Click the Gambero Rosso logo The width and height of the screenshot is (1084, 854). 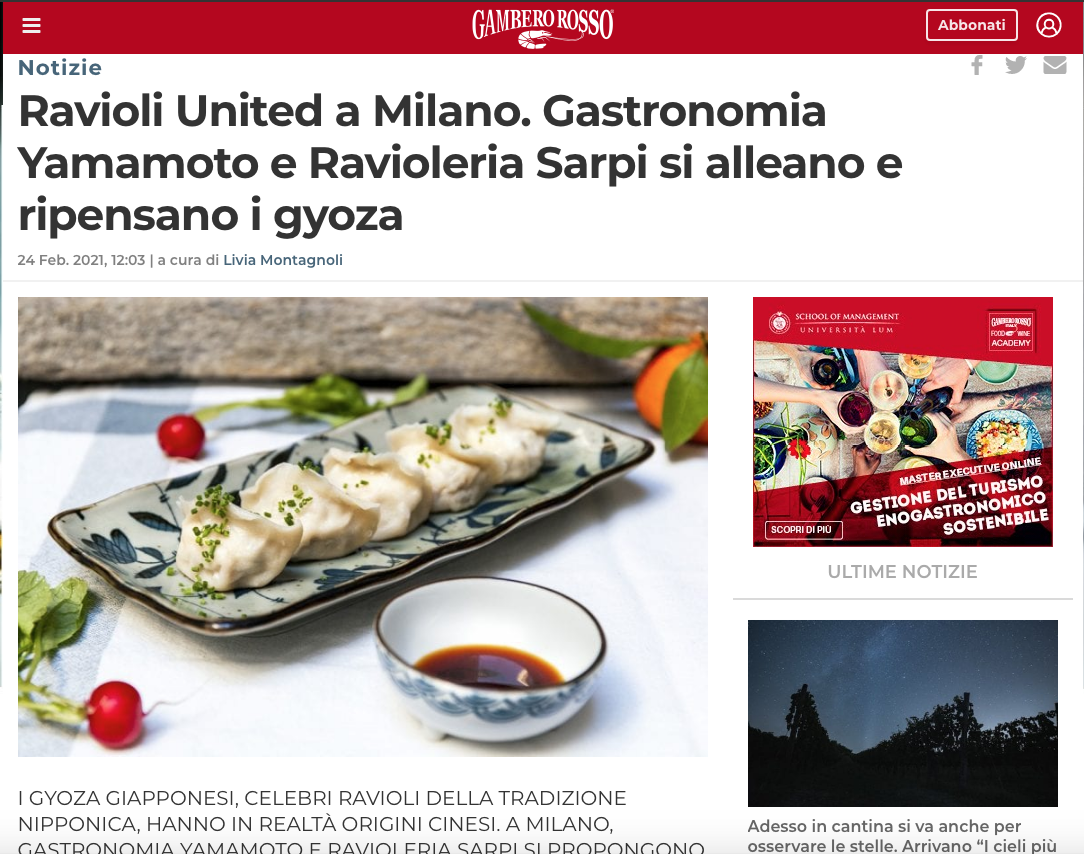(x=543, y=28)
